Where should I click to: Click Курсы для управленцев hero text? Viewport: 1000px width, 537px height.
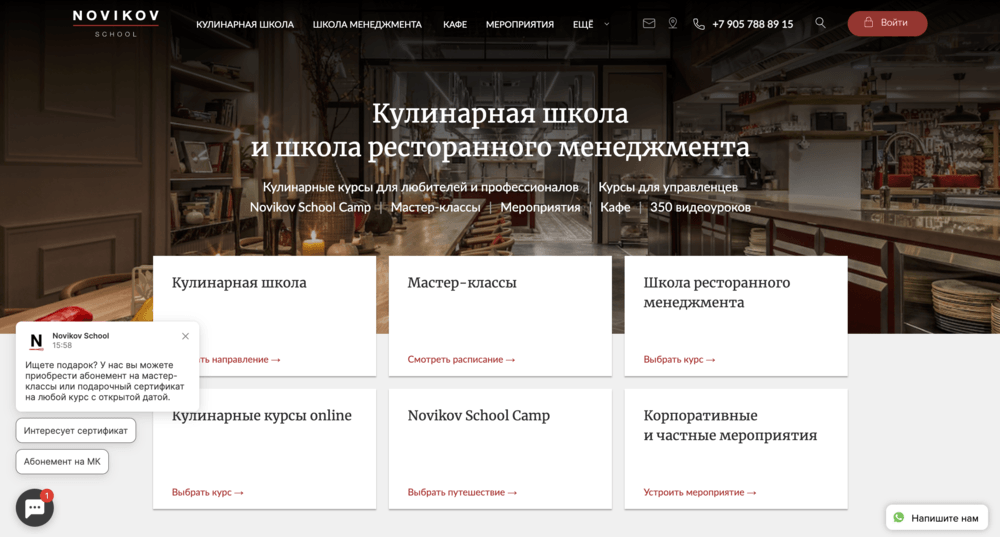[x=668, y=187]
